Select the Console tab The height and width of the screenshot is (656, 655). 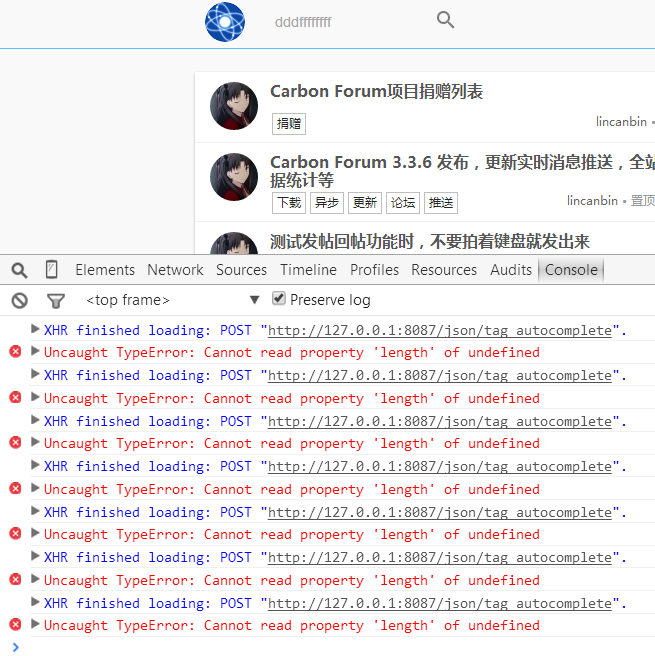571,270
